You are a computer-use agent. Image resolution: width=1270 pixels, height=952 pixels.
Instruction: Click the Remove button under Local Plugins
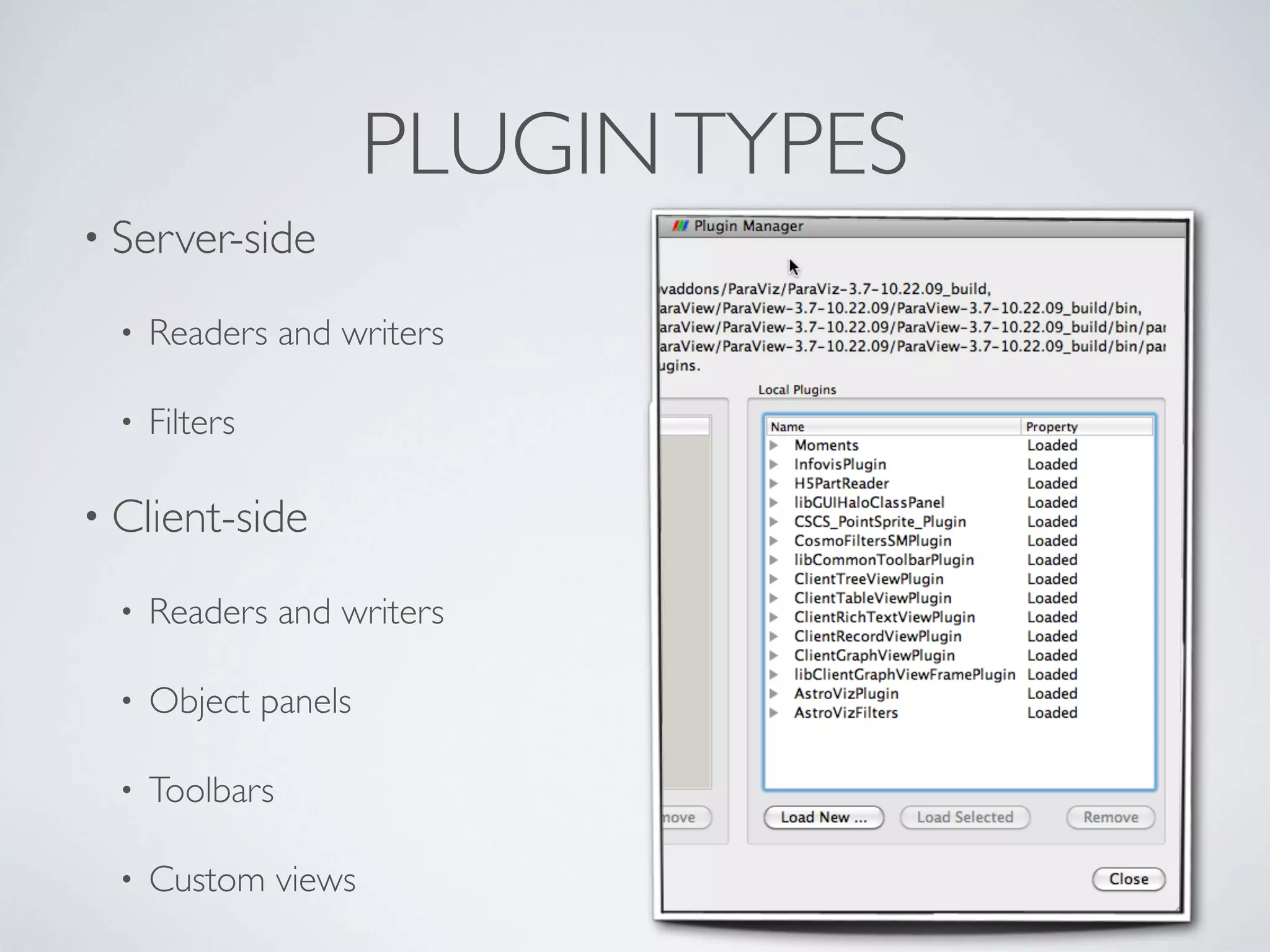(x=1111, y=818)
